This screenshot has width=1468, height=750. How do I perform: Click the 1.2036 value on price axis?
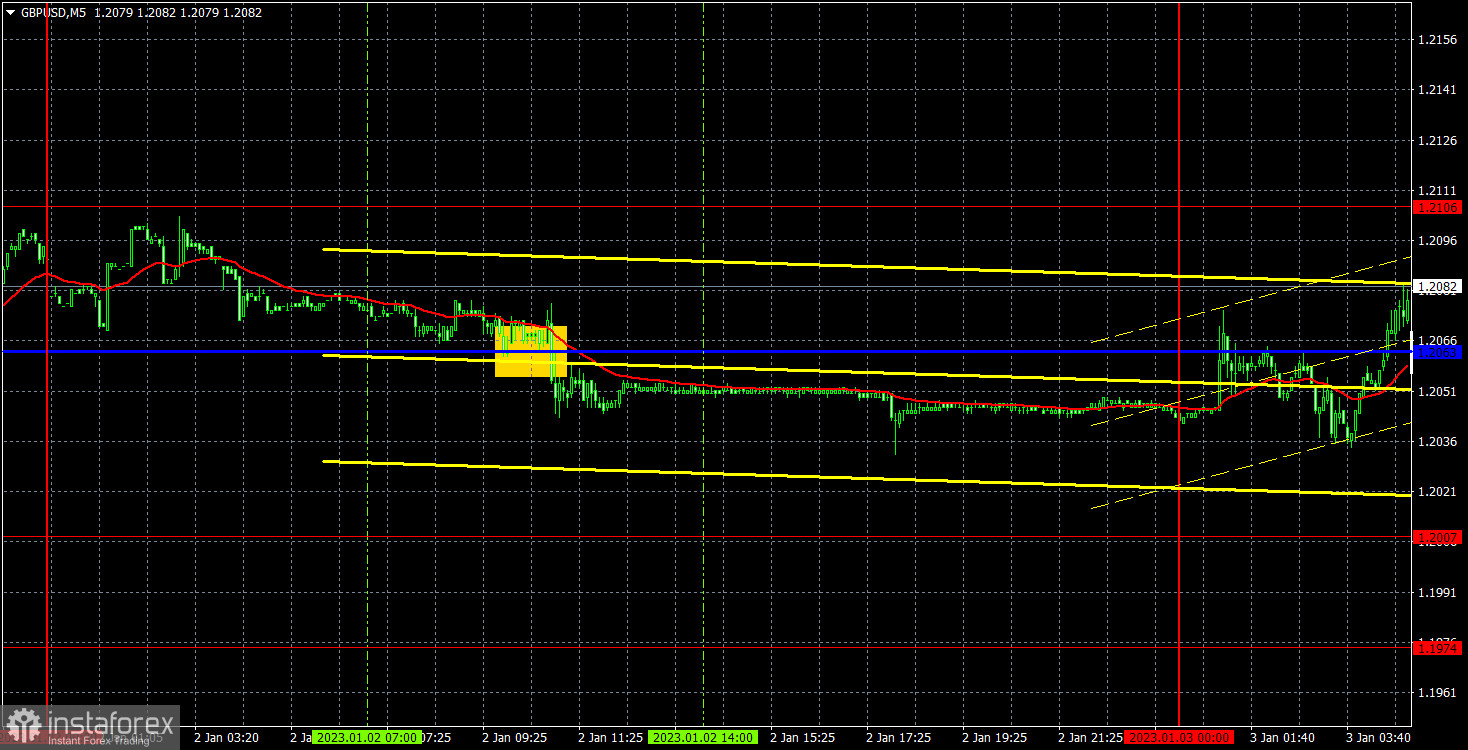click(1437, 442)
